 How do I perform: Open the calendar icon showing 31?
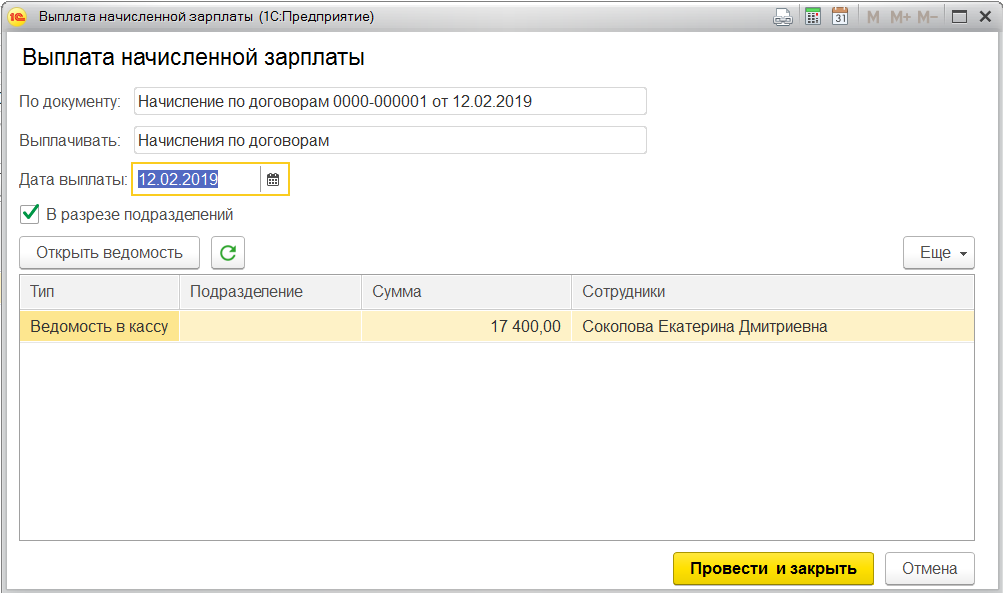pyautogui.click(x=840, y=17)
